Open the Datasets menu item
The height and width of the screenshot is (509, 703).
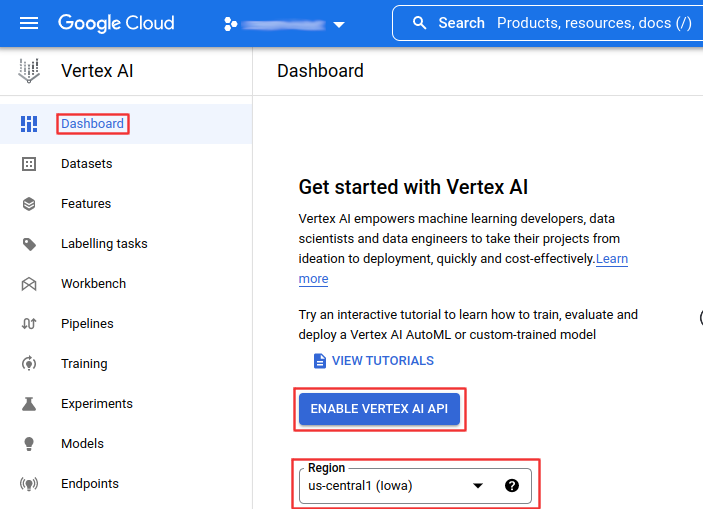click(x=87, y=164)
